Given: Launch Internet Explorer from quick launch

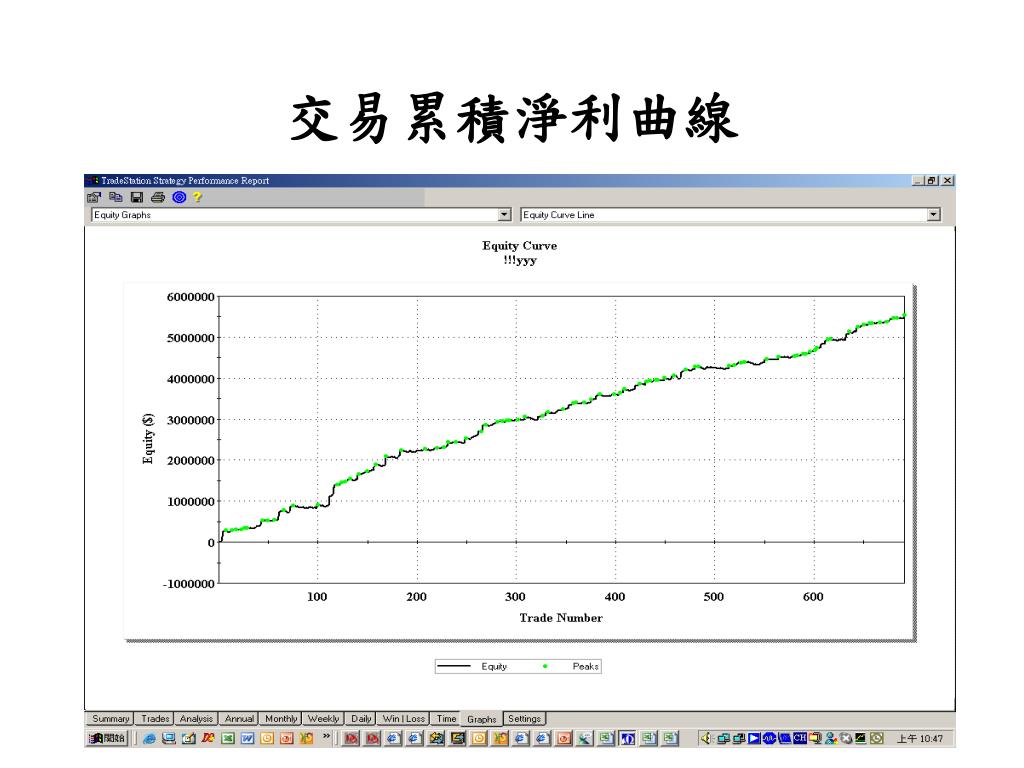Looking at the screenshot, I should [x=149, y=739].
